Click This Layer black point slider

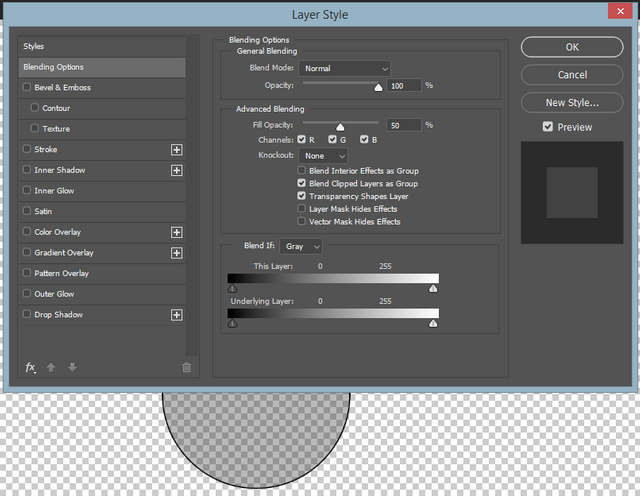(x=232, y=289)
